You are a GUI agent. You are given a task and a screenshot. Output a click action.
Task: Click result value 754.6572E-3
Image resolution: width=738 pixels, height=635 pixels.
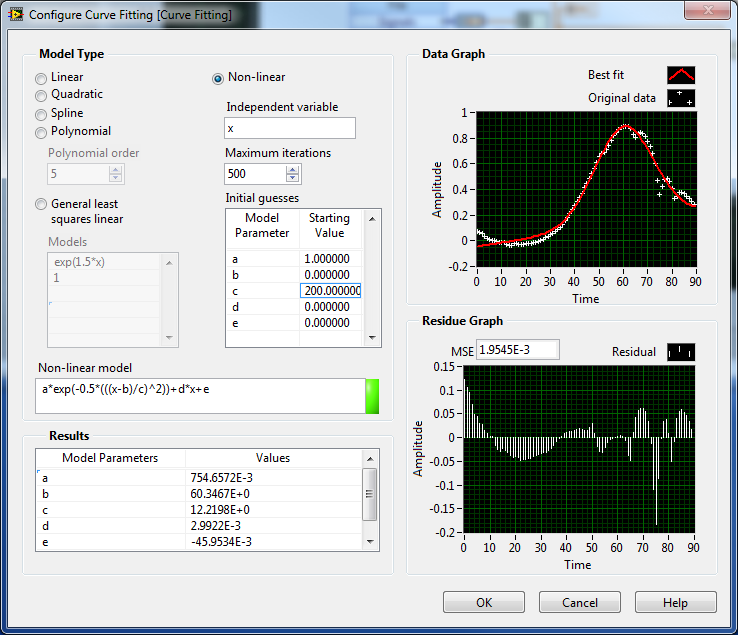point(274,478)
